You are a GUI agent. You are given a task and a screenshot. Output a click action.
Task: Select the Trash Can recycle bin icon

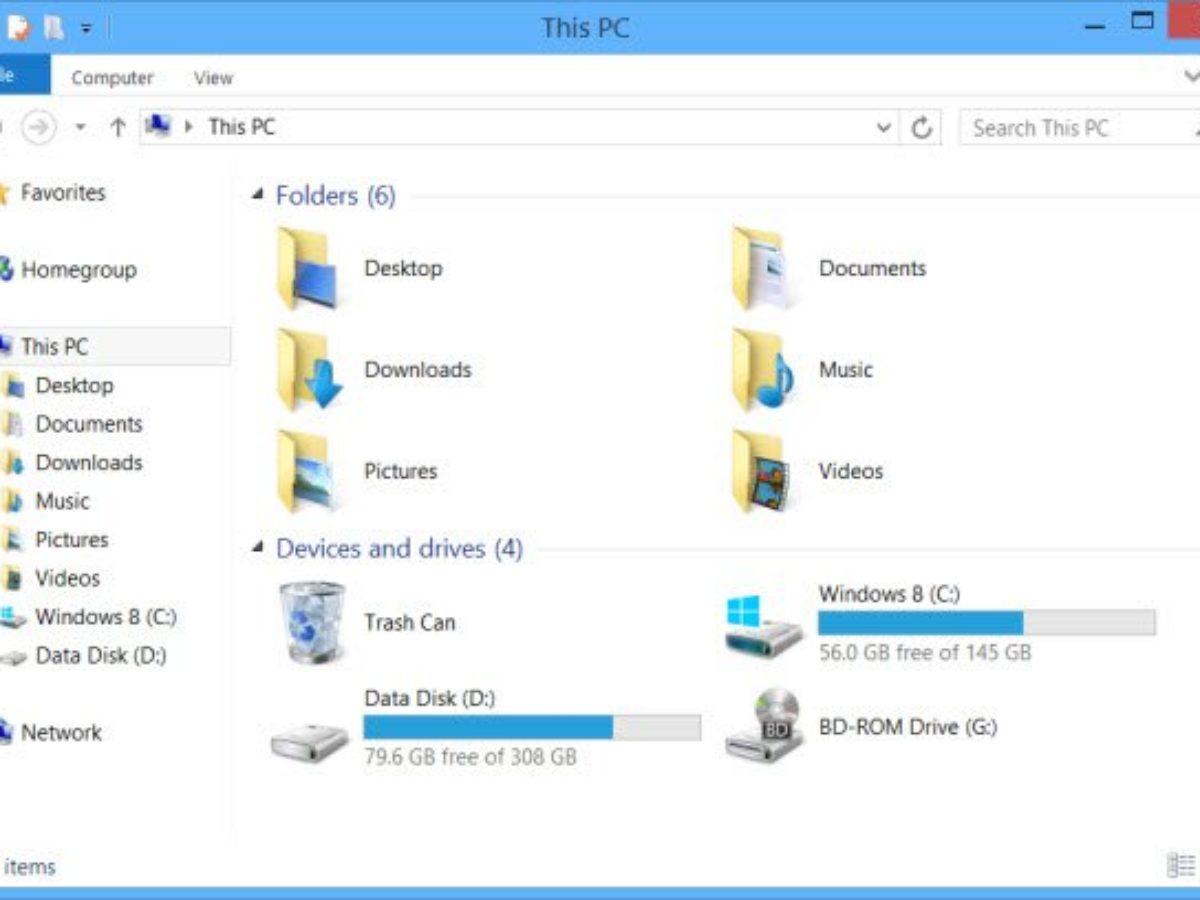pos(311,622)
